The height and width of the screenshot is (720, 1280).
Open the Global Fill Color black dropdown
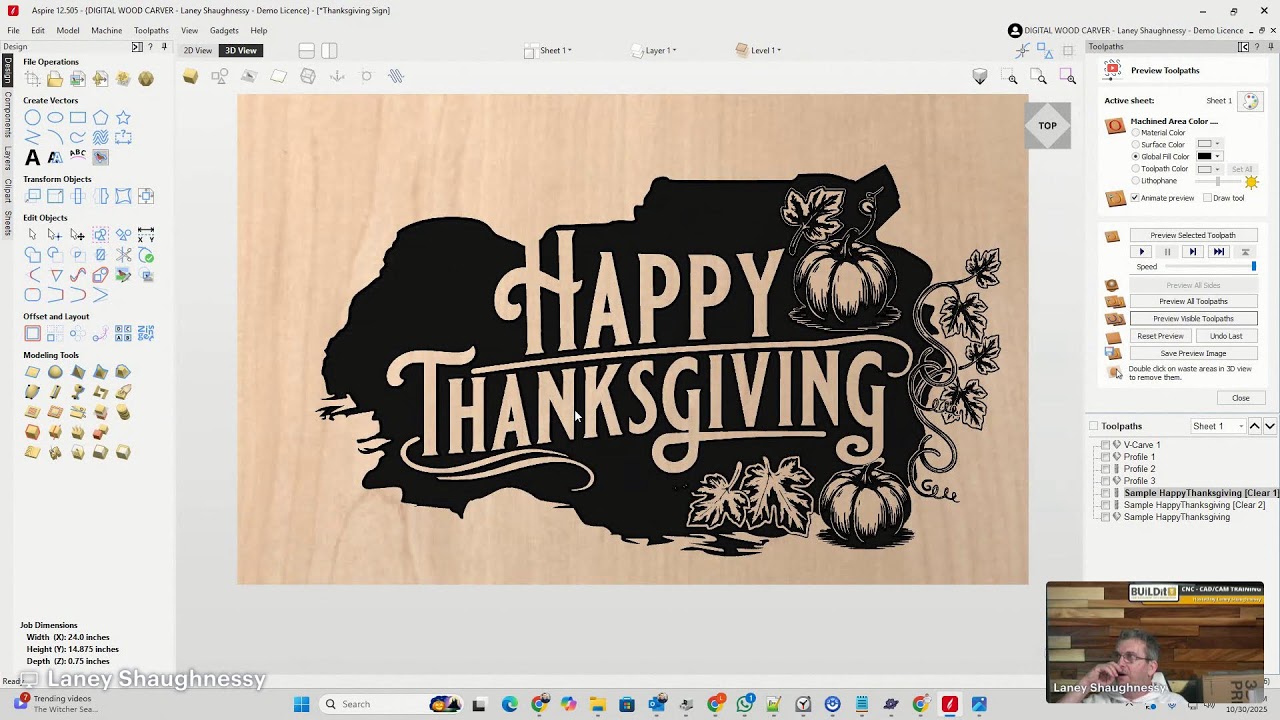coord(1209,156)
